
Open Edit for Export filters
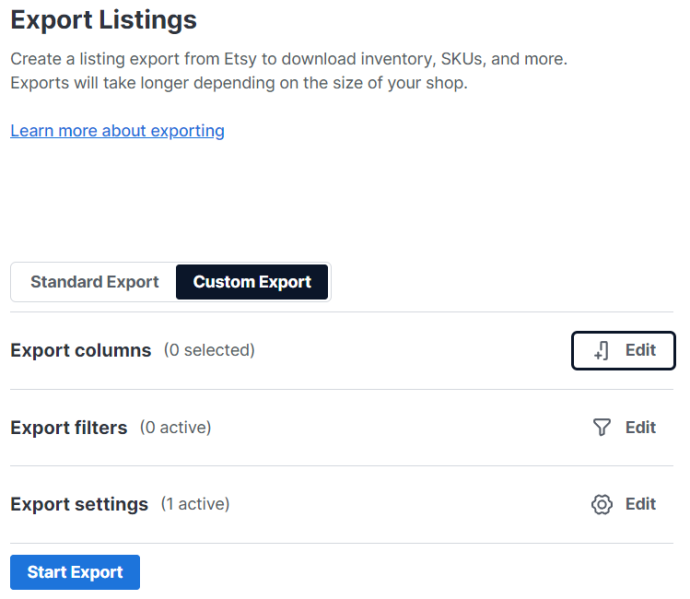pos(623,427)
